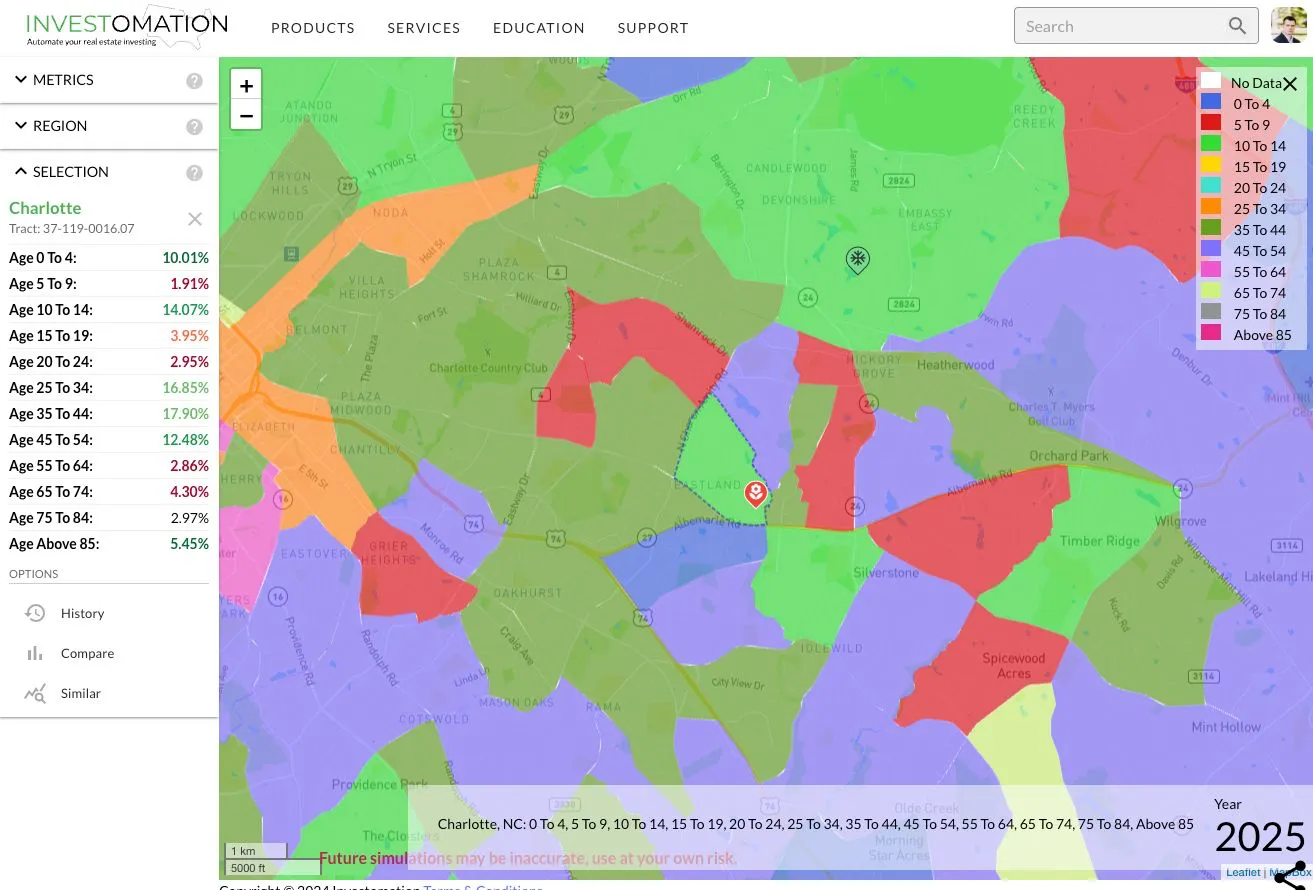Select the Age 10 To 14 row
Image resolution: width=1313 pixels, height=890 pixels.
(109, 310)
